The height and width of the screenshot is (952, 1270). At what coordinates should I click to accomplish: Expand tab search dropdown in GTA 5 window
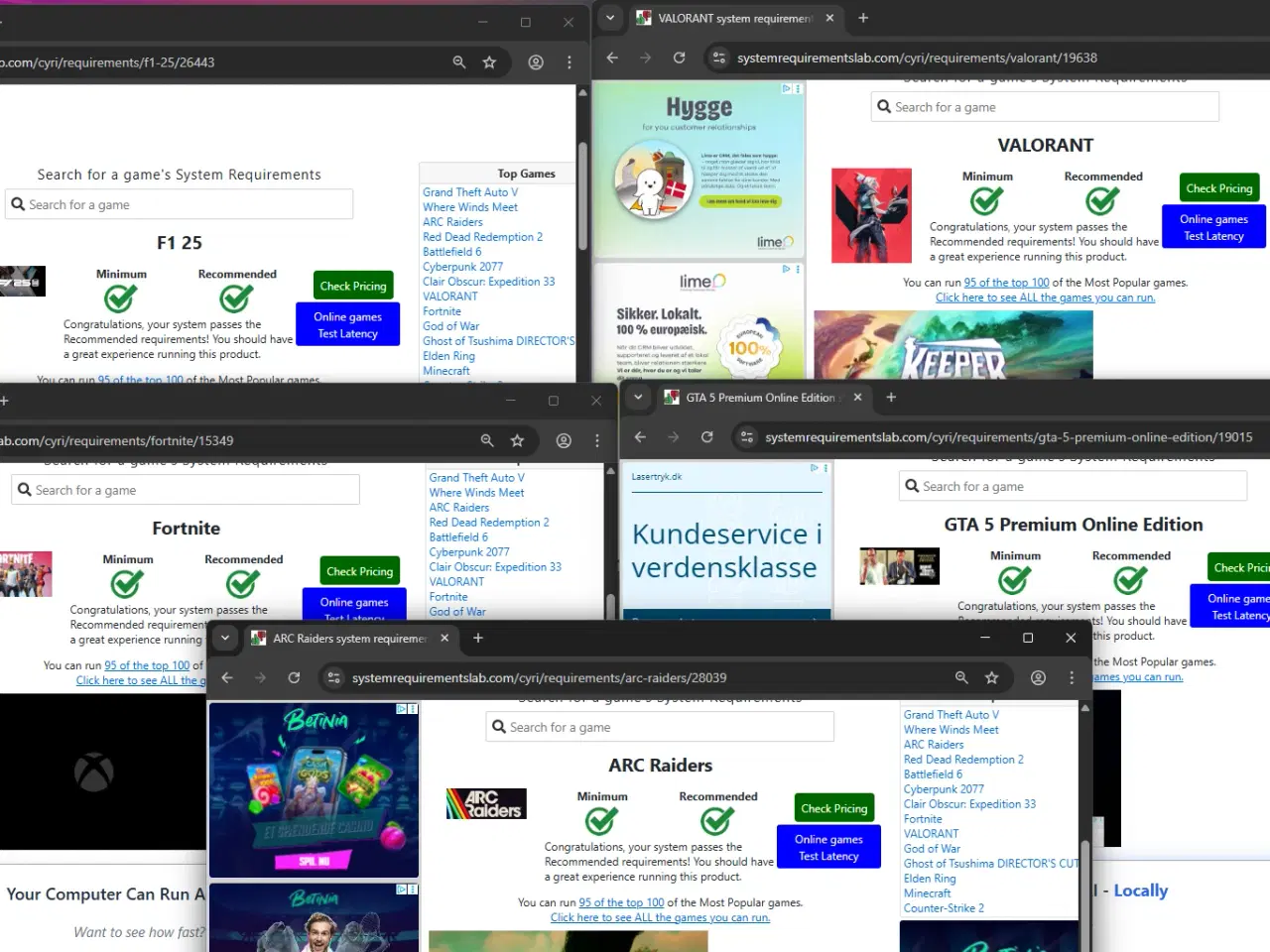638,398
